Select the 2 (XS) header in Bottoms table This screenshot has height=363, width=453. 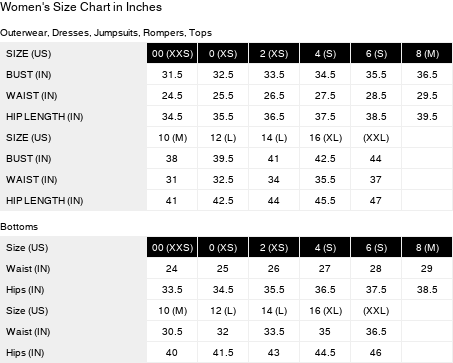tap(274, 247)
